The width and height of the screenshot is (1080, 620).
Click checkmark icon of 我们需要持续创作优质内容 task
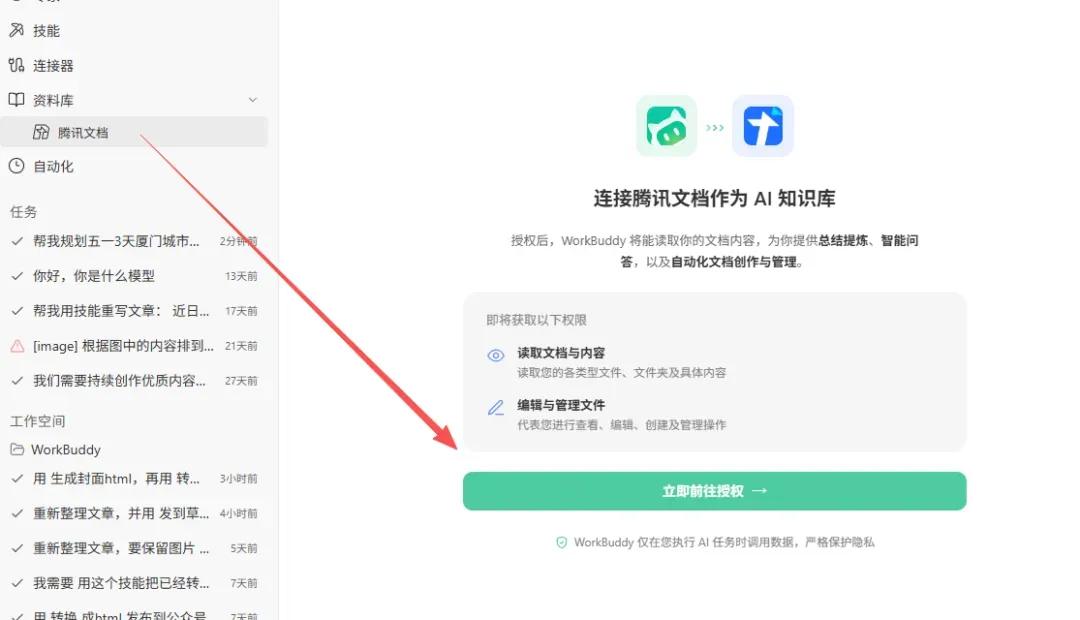[x=17, y=380]
